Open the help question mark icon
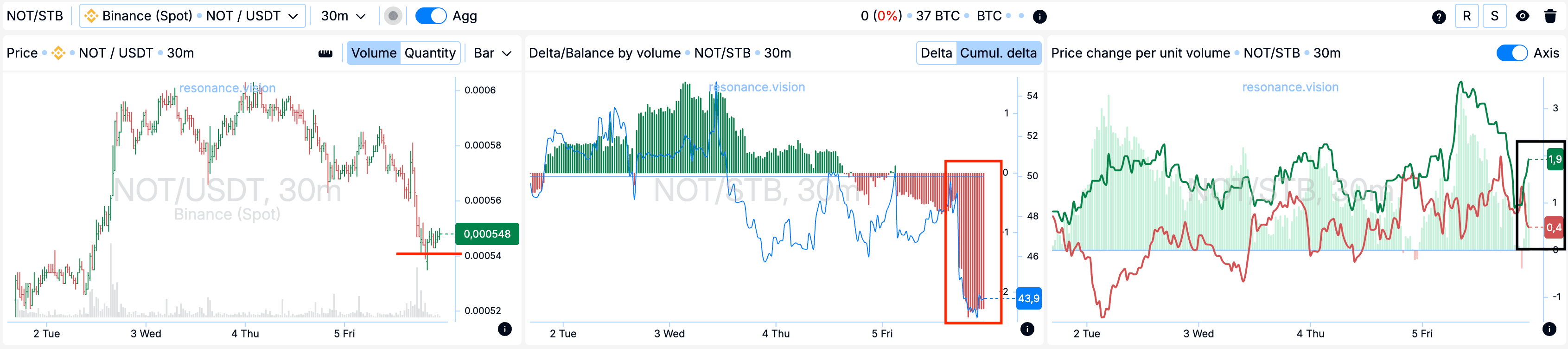The width and height of the screenshot is (1568, 349). coord(1438,17)
